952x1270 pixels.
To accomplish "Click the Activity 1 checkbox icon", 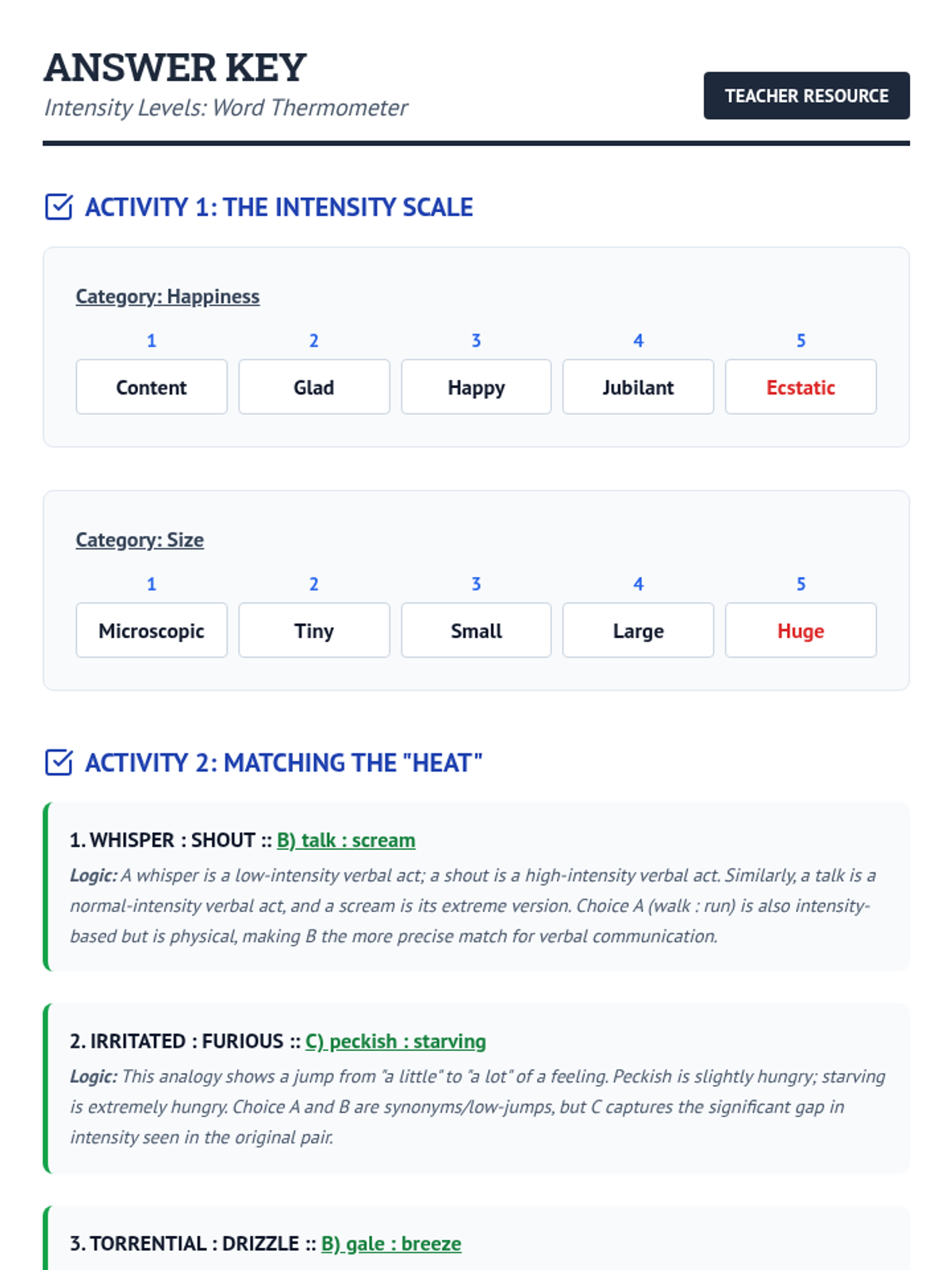I will [x=59, y=207].
